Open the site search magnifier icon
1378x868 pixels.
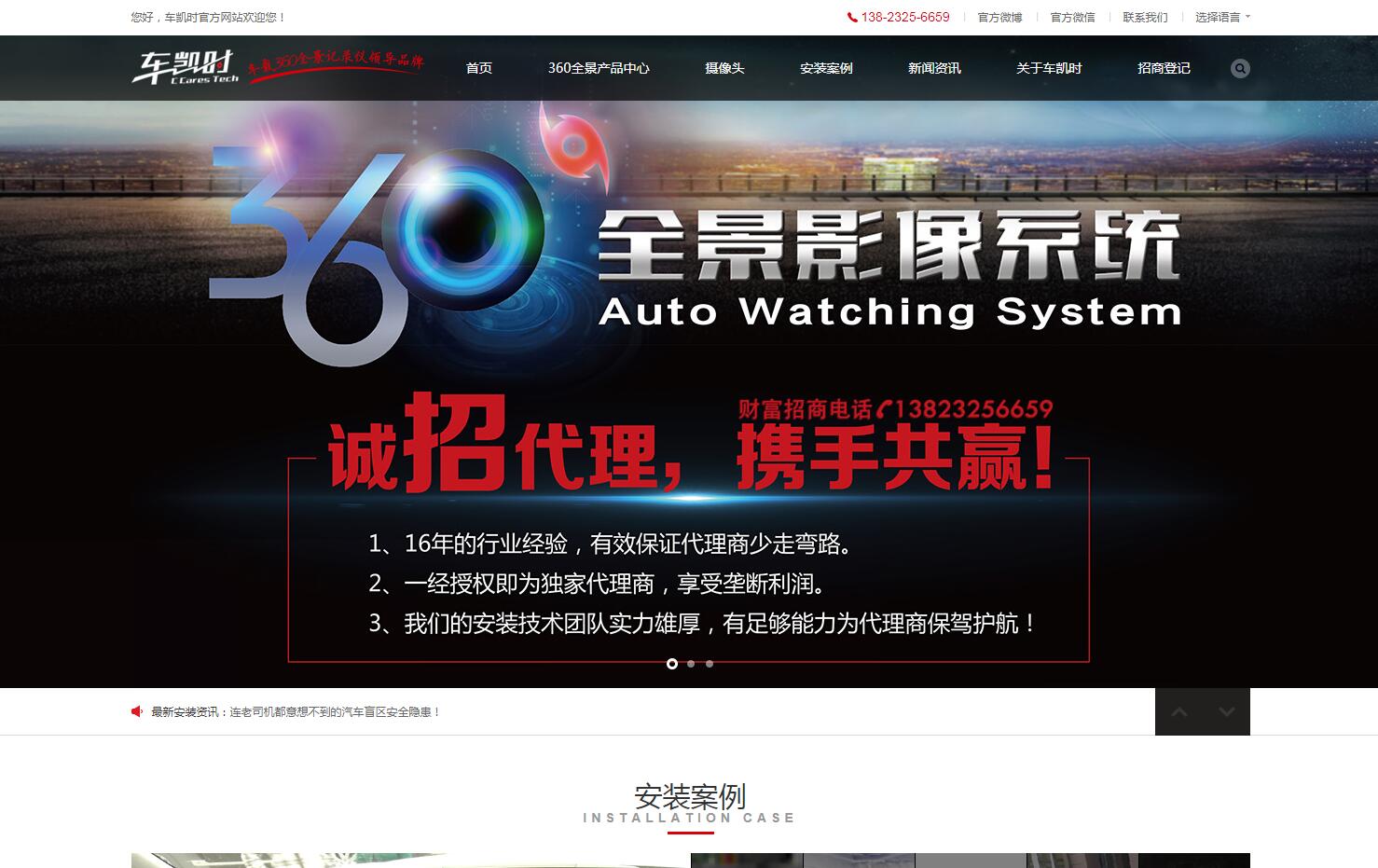pos(1240,68)
